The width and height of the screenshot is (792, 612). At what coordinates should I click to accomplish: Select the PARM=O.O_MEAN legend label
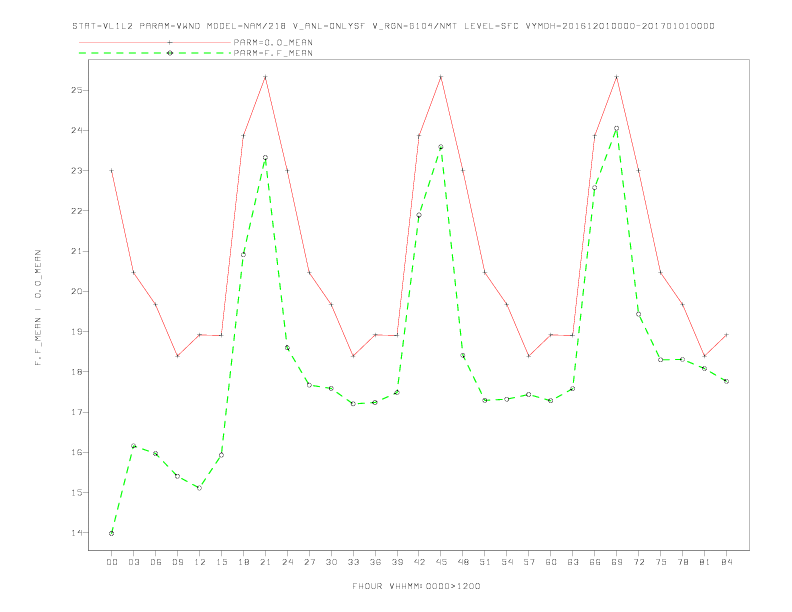(273, 42)
